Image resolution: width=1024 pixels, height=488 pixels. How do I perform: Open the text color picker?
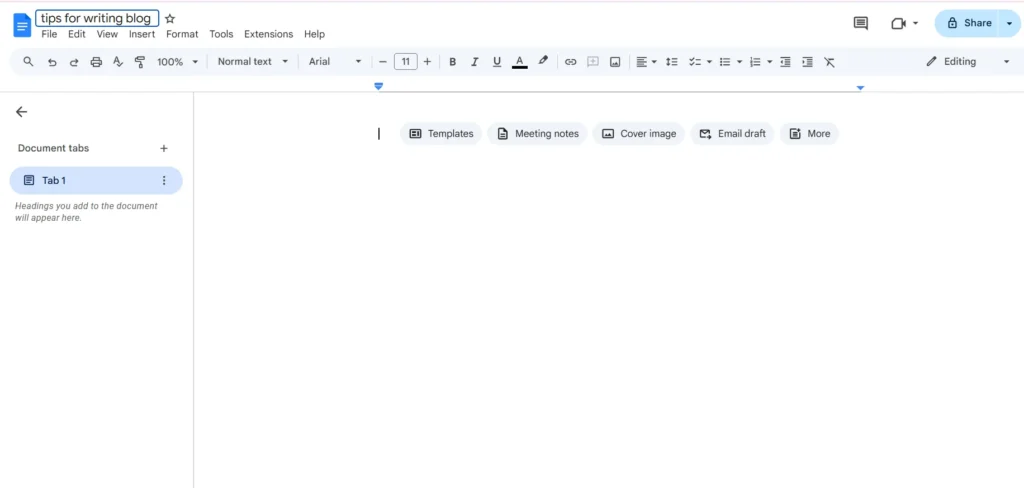click(x=520, y=62)
